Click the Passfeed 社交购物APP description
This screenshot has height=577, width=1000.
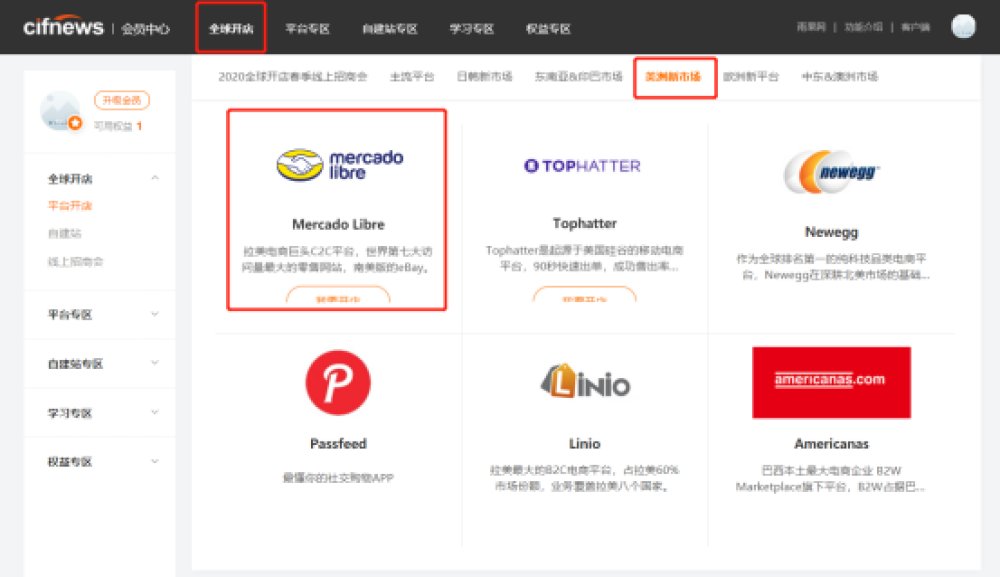point(338,478)
